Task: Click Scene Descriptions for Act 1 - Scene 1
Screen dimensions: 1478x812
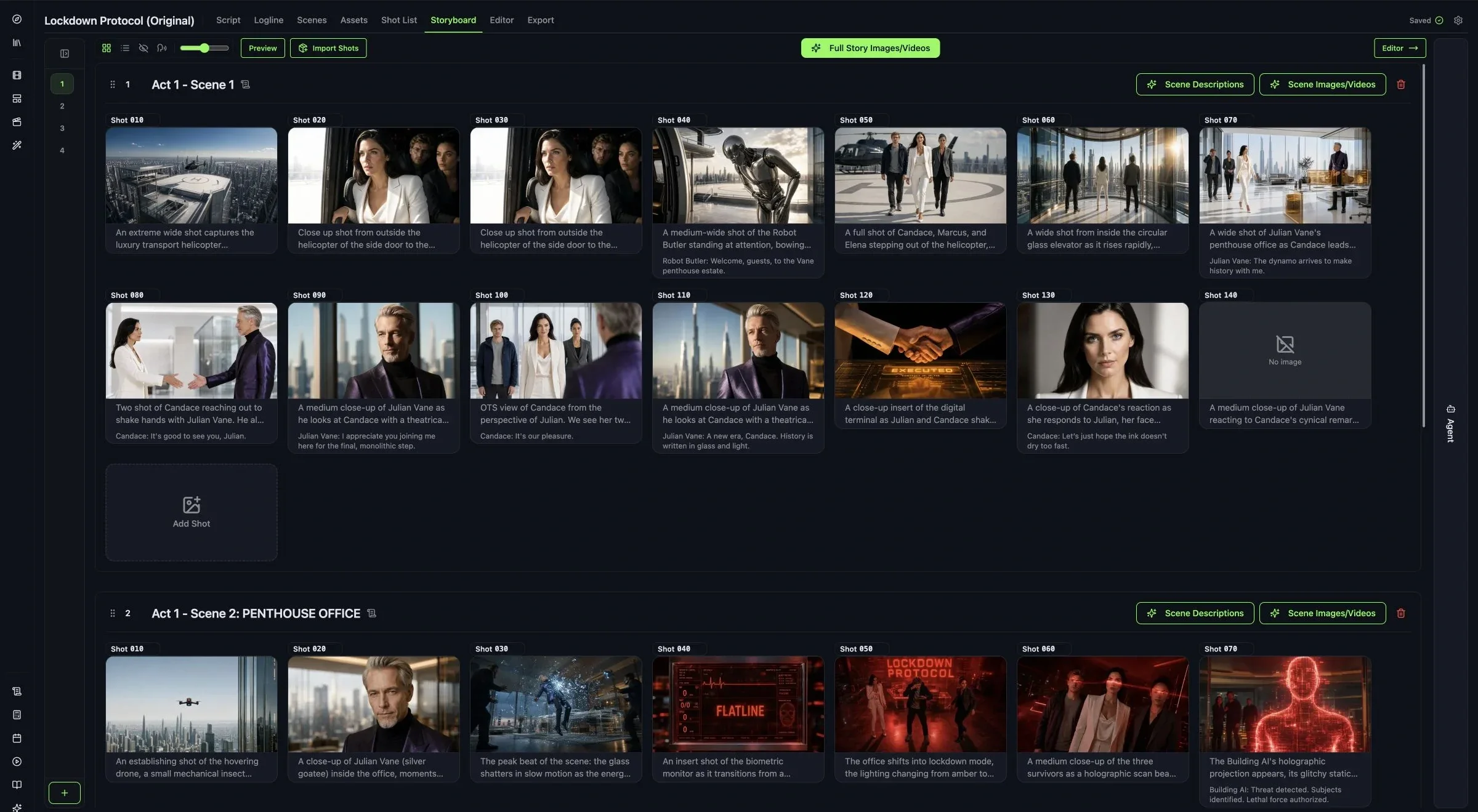Action: point(1195,84)
